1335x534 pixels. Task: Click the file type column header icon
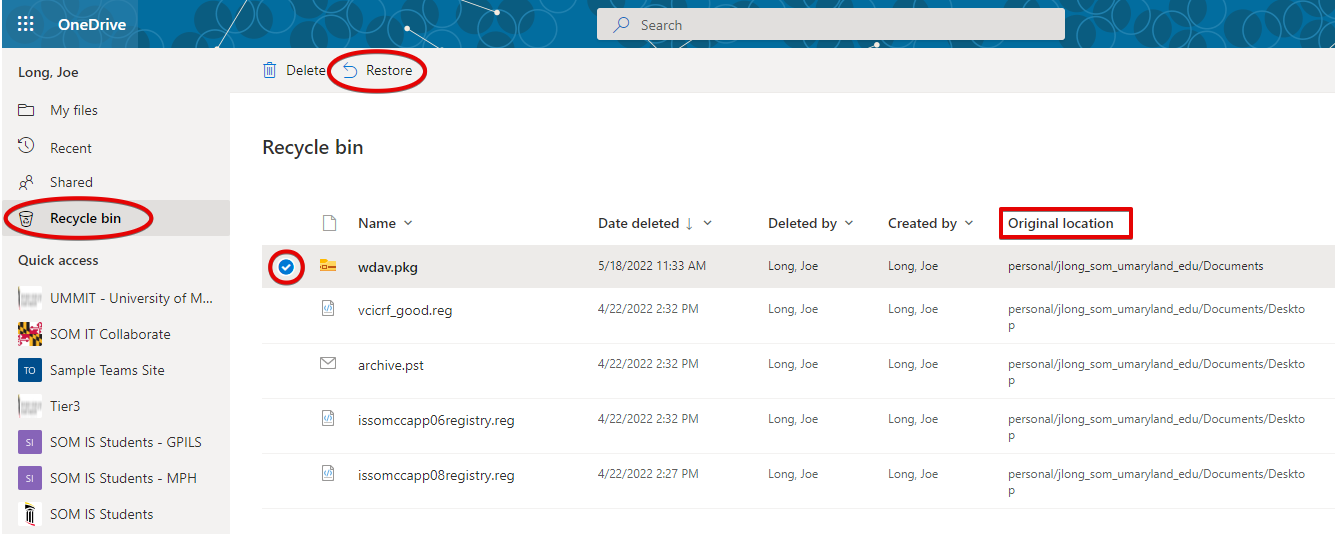coord(328,223)
